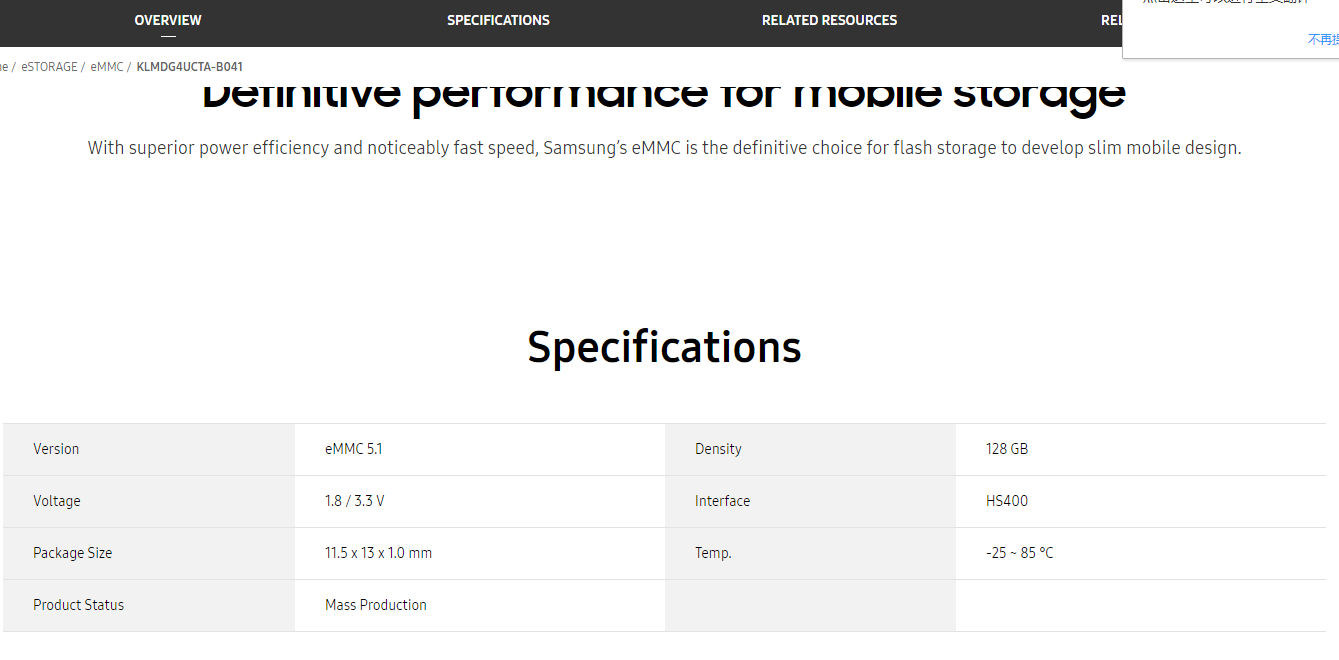Select the Voltage label cell
The width and height of the screenshot is (1339, 660).
149,501
